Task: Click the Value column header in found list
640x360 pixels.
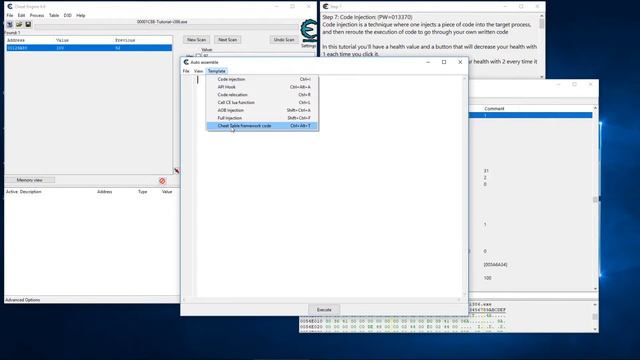Action: tap(62, 40)
